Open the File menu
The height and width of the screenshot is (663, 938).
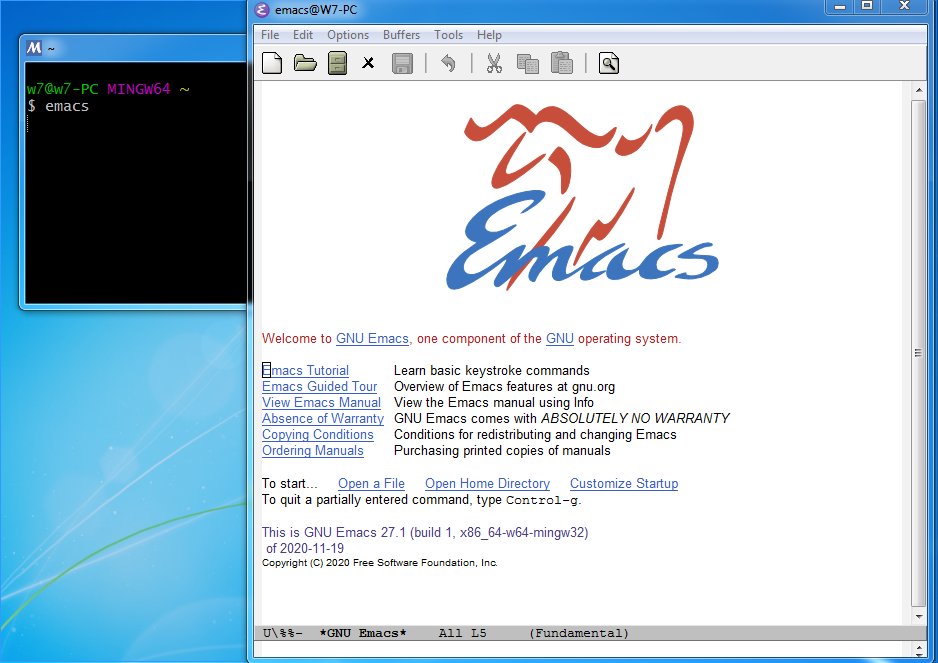(270, 35)
